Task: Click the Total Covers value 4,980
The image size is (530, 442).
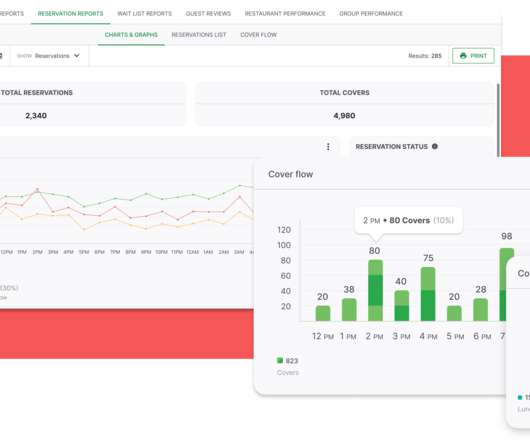Action: (344, 116)
